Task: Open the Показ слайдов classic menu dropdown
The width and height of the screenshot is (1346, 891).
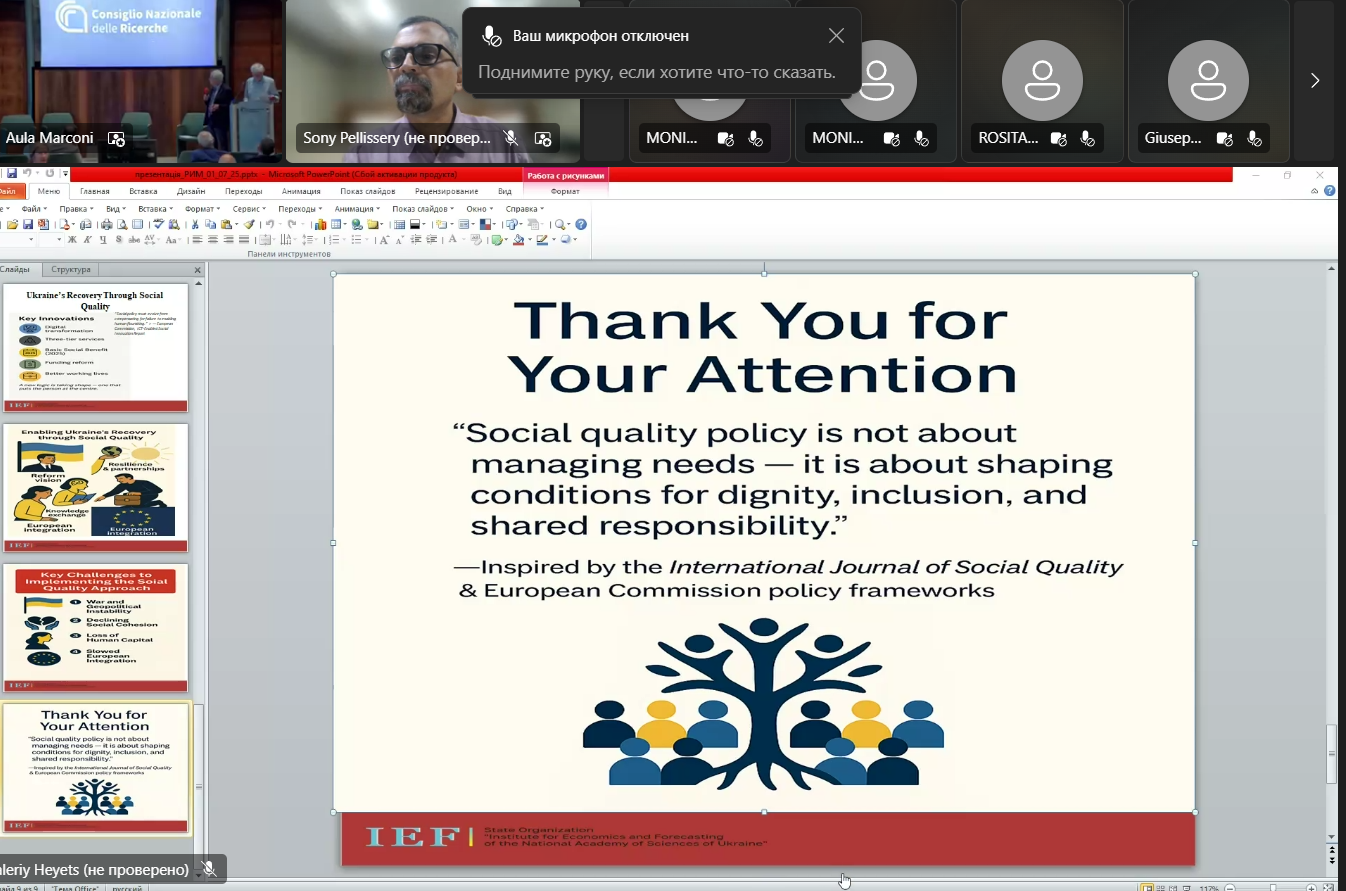Action: pyautogui.click(x=423, y=209)
